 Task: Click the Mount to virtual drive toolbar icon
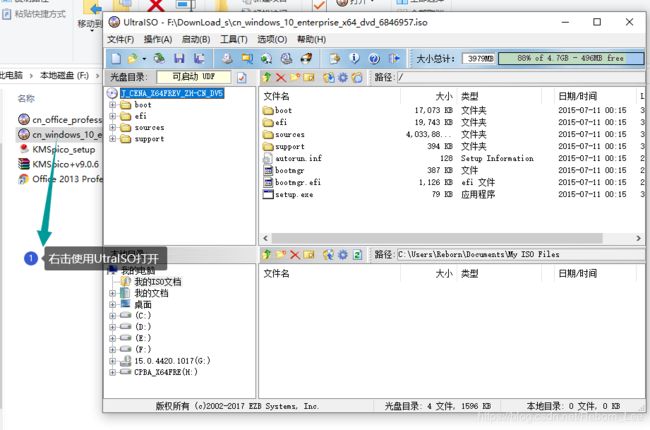(286, 58)
